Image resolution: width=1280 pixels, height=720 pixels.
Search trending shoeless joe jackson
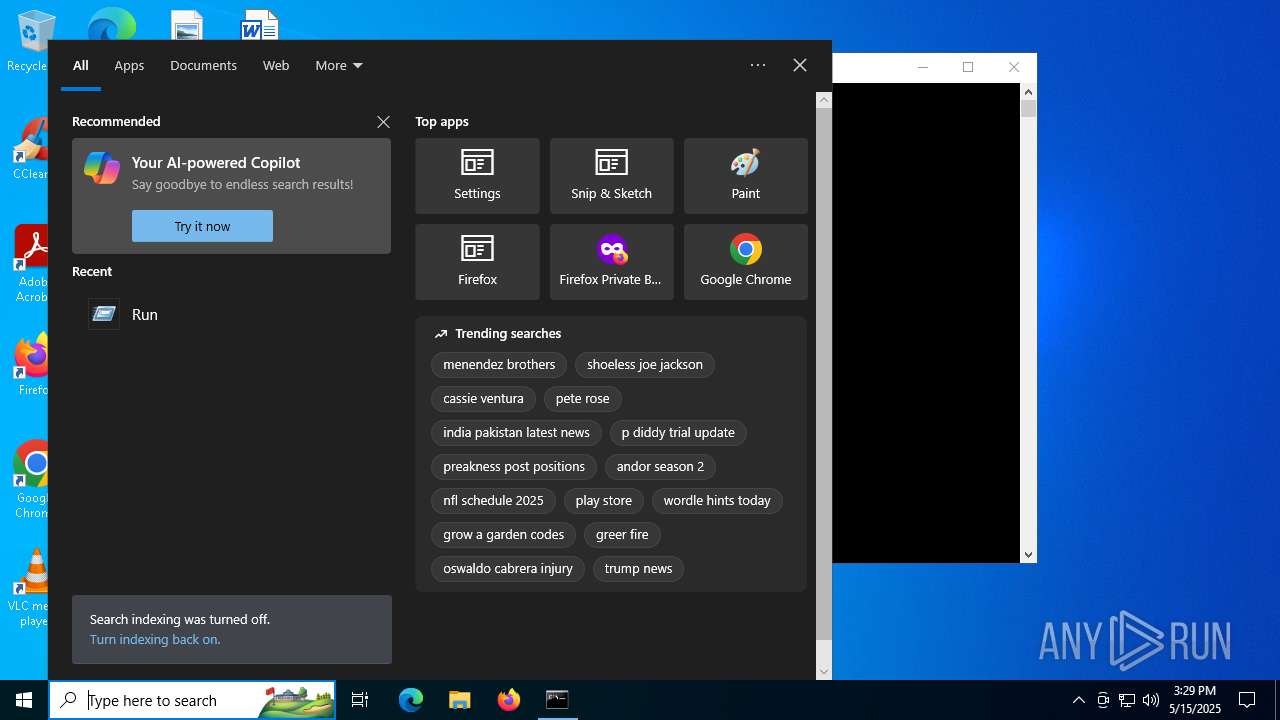click(x=645, y=364)
